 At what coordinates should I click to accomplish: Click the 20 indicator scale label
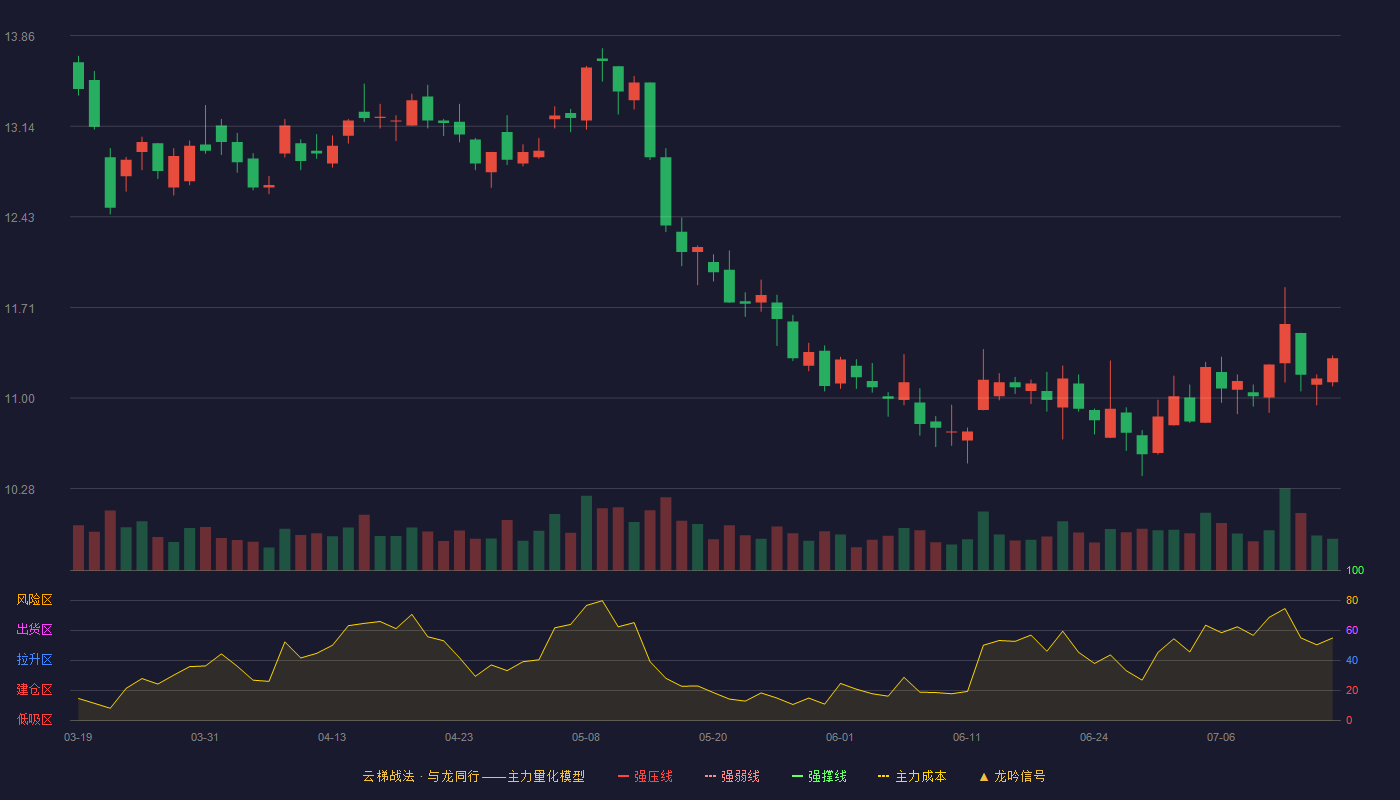click(1352, 690)
